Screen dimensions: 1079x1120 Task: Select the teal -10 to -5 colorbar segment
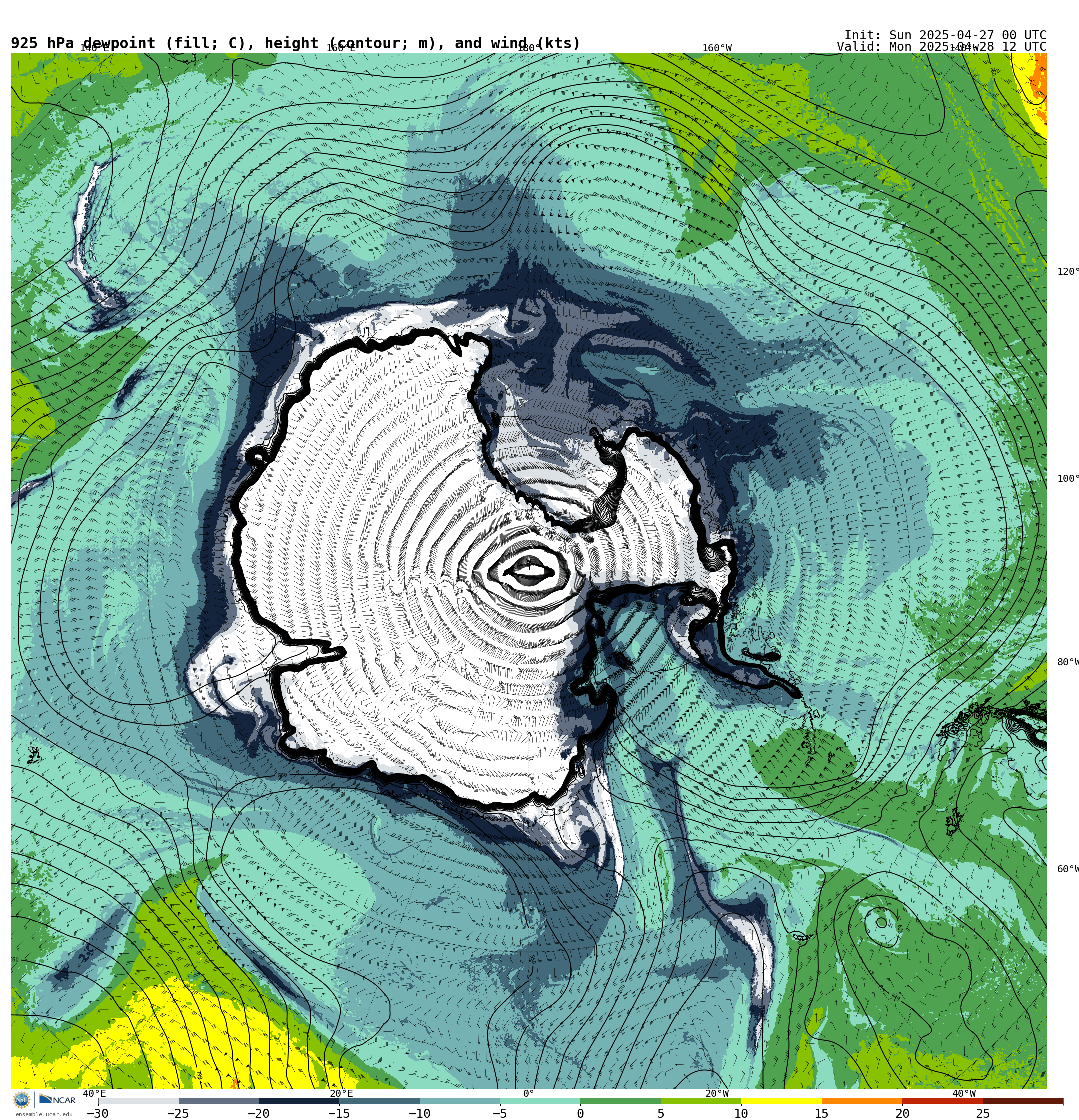(460, 1101)
